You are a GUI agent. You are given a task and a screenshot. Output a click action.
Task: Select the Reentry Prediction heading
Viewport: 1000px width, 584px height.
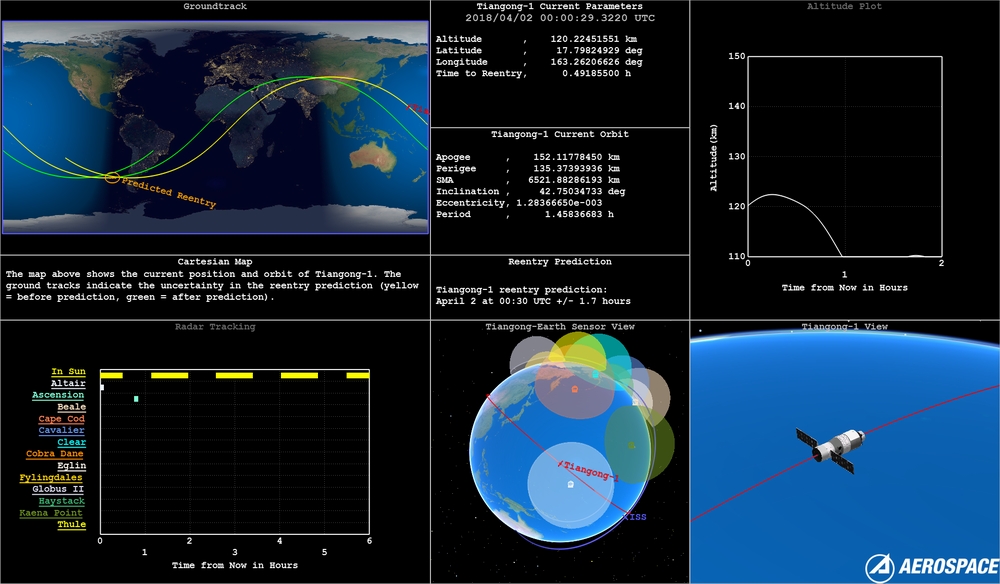click(560, 261)
